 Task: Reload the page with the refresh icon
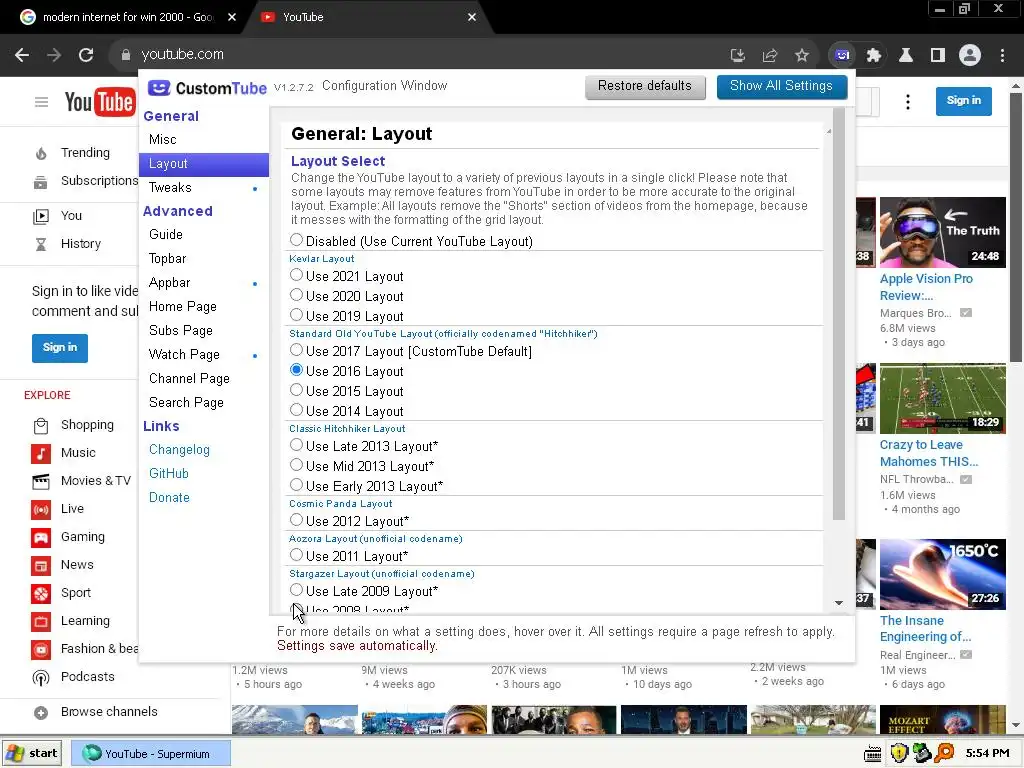86,55
